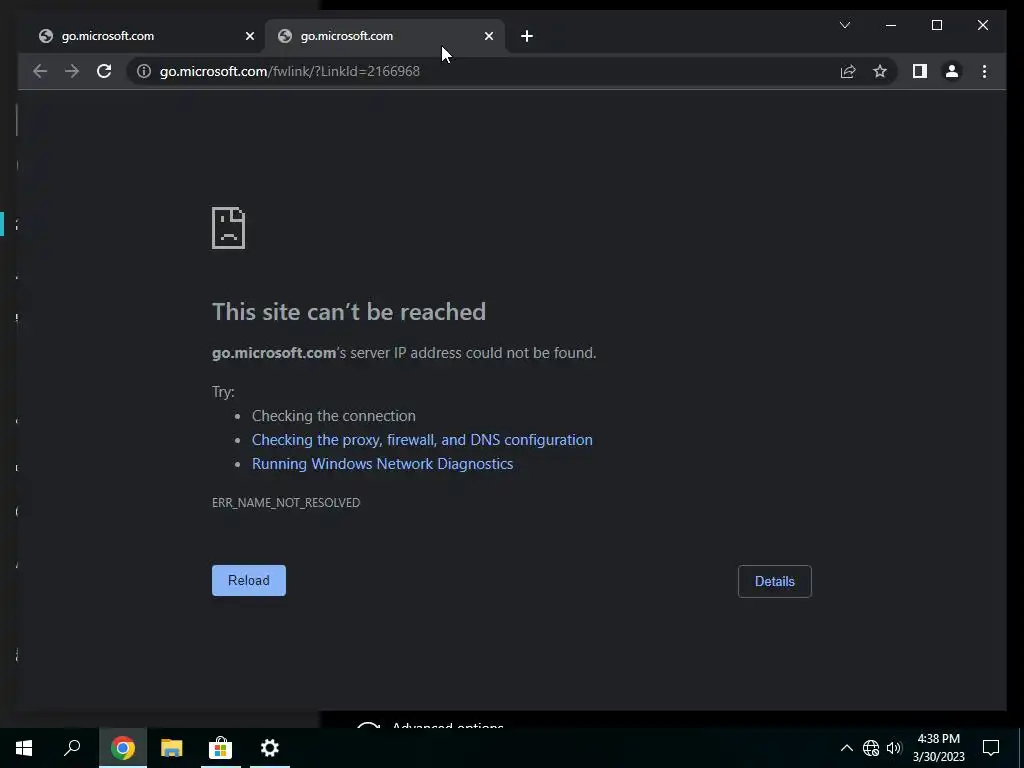Open a new tab with the plus button

click(527, 37)
